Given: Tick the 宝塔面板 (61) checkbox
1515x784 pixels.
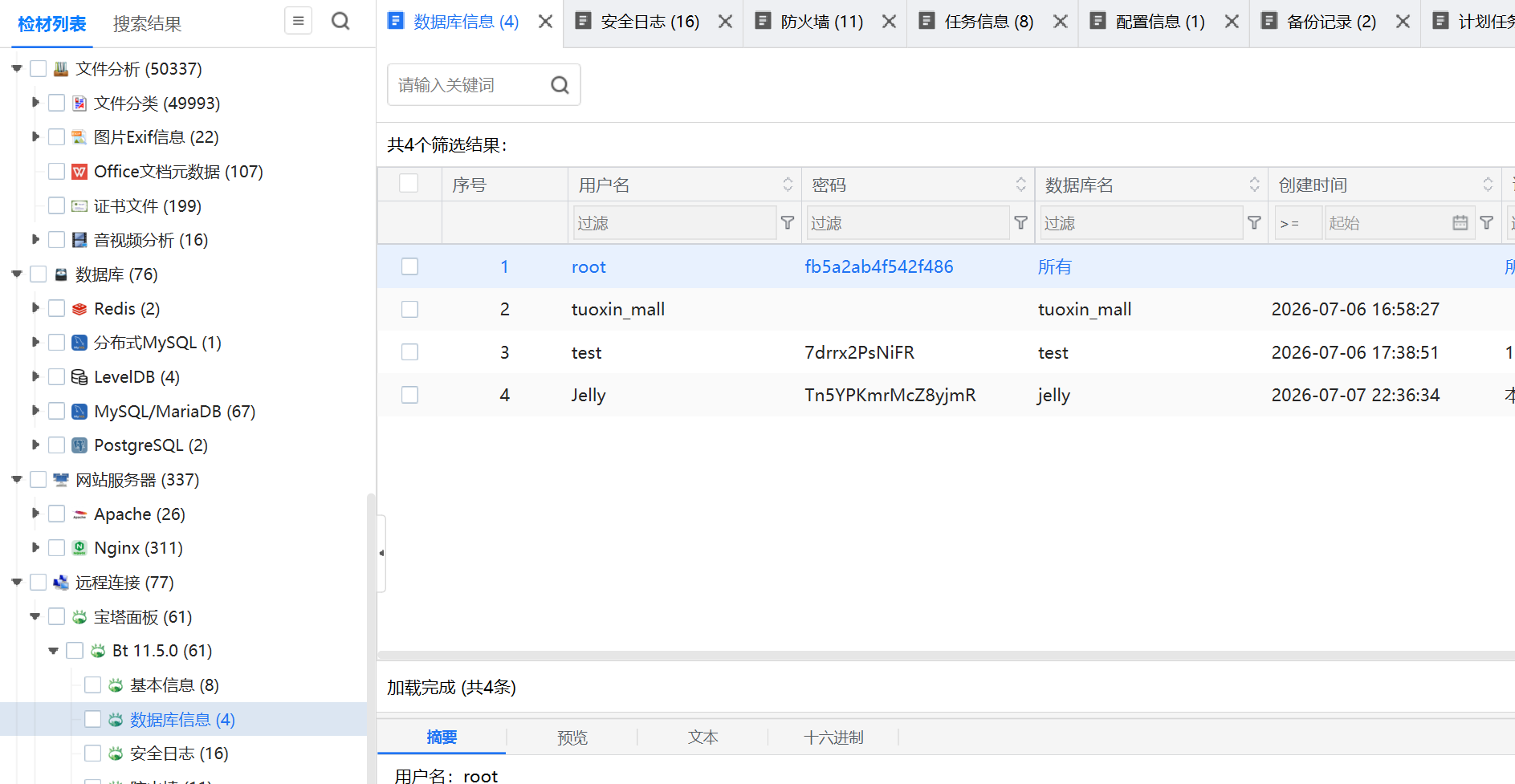Looking at the screenshot, I should pos(56,616).
